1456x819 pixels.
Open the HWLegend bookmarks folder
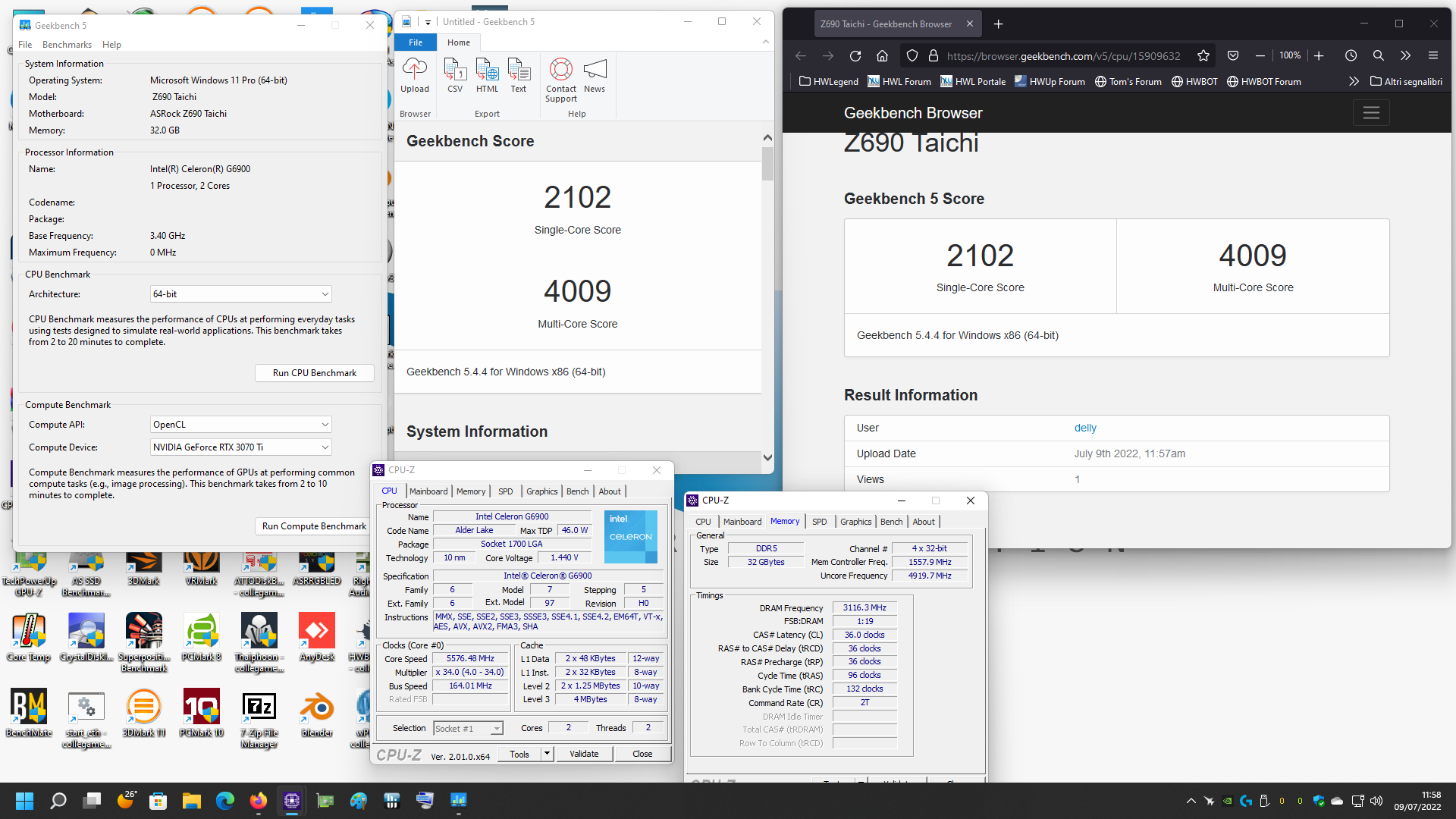tap(829, 81)
